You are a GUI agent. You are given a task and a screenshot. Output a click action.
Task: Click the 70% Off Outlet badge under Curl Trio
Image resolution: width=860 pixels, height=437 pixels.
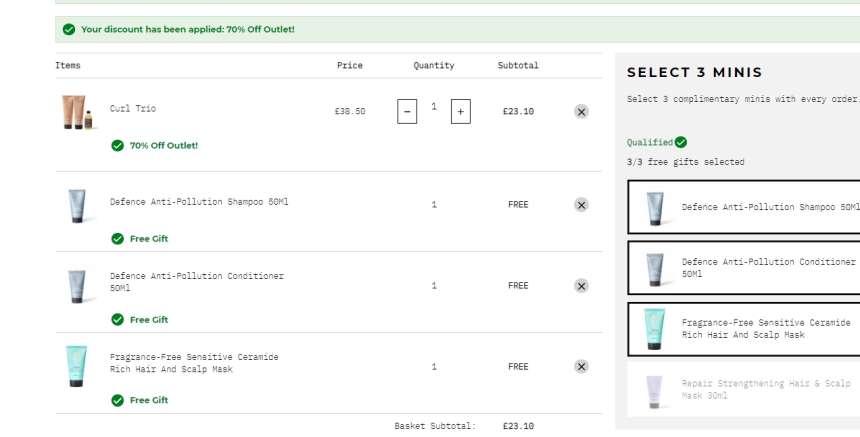[x=163, y=146]
